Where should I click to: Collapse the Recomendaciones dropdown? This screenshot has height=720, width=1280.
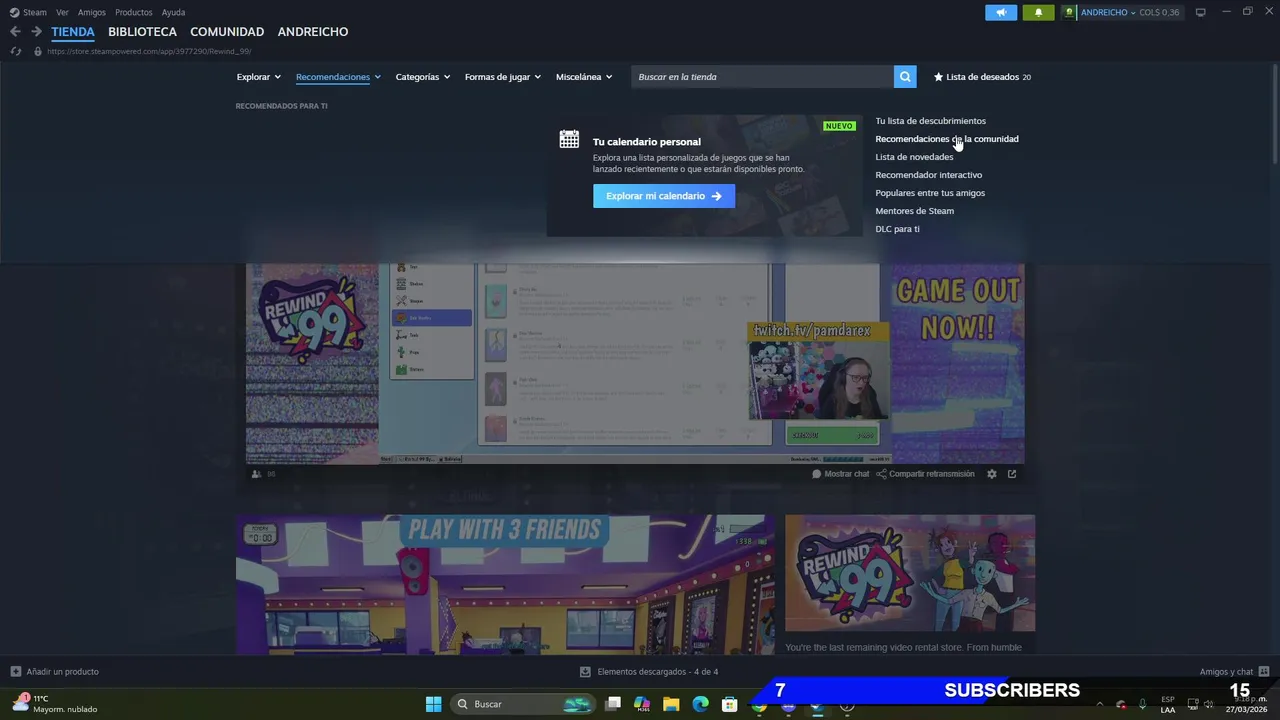click(338, 77)
